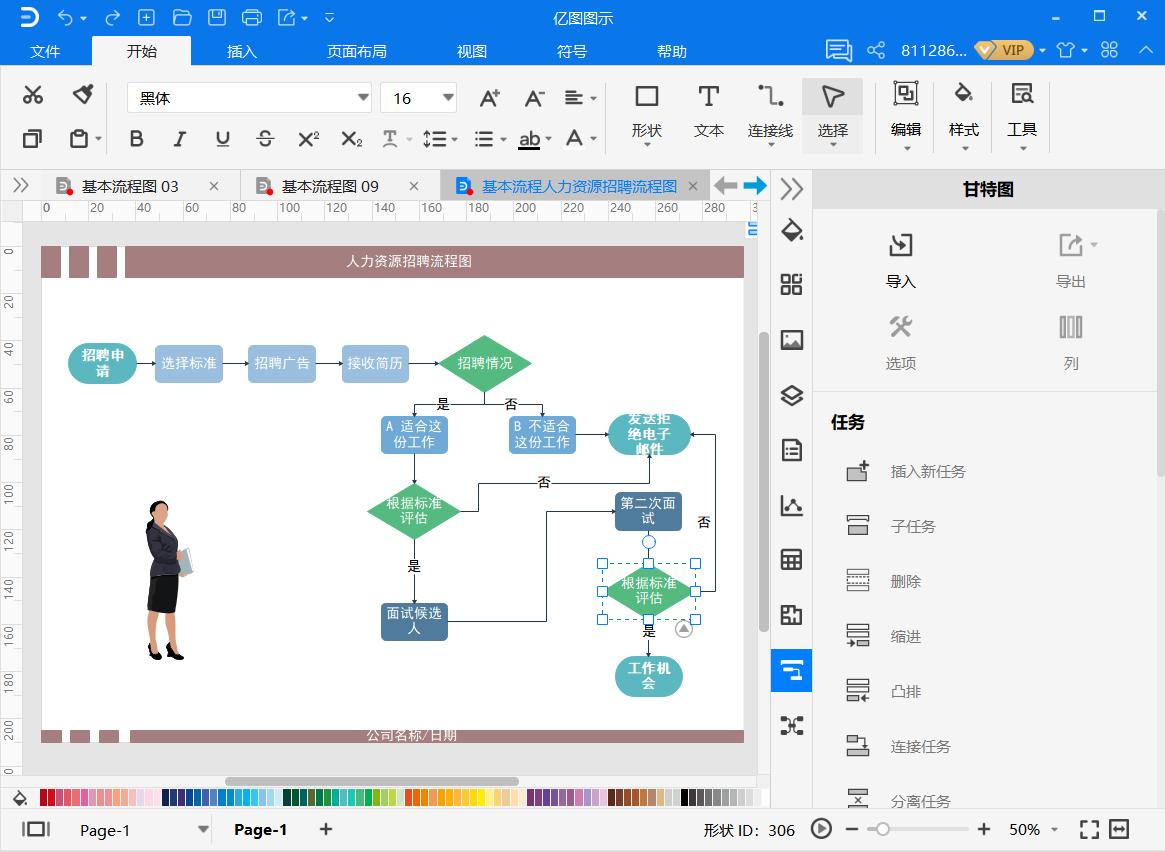Toggle bold formatting
The image size is (1165, 852).
tap(136, 139)
